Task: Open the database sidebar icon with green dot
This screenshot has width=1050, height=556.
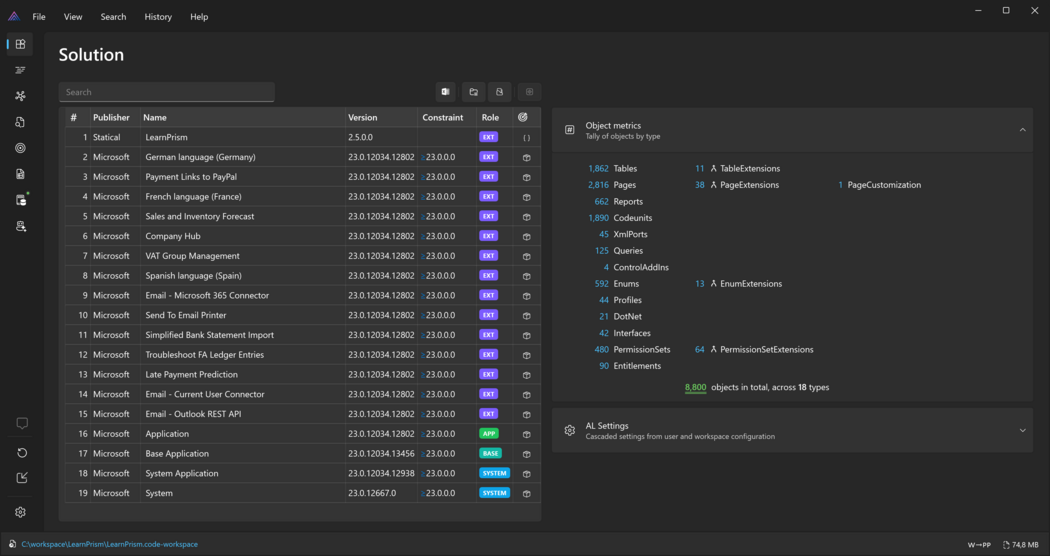Action: [20, 200]
